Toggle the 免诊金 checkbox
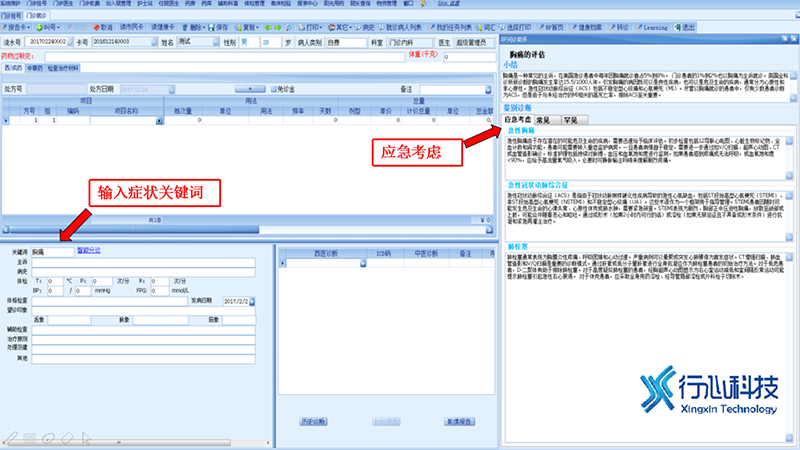800x450 pixels. (273, 89)
